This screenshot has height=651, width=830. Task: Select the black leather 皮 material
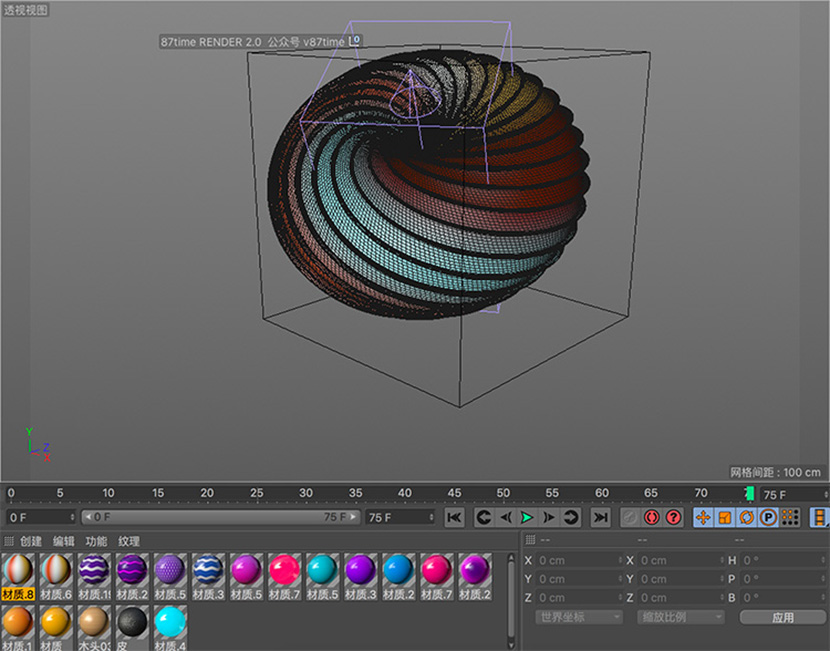click(132, 628)
